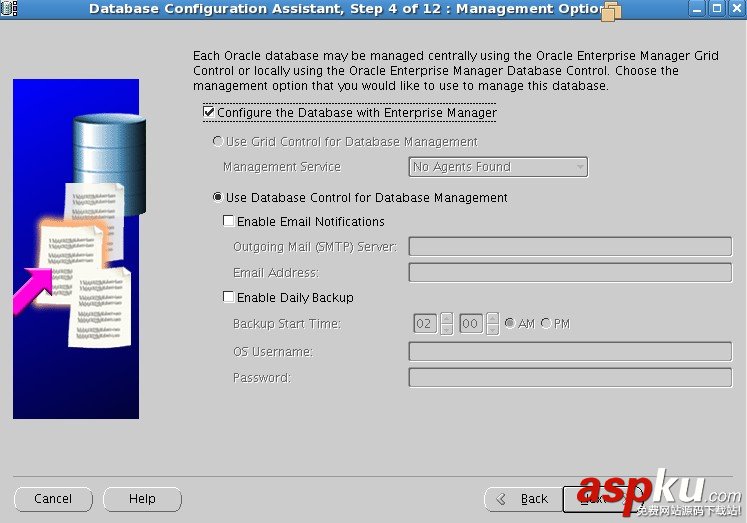The image size is (747, 523).
Task: Select Use Grid Control for Database Management
Action: pos(218,141)
